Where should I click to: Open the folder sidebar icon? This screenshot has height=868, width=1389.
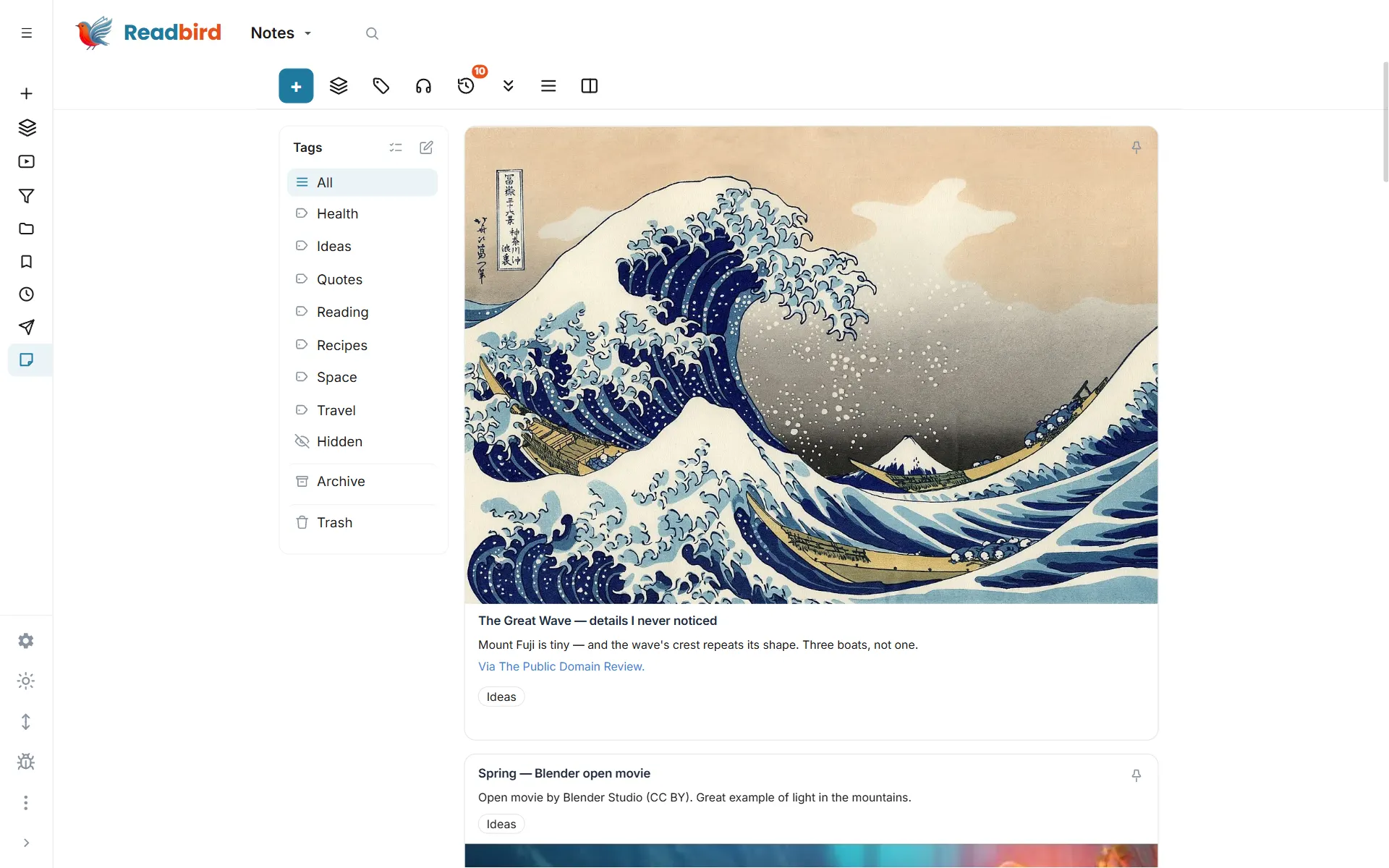27,229
